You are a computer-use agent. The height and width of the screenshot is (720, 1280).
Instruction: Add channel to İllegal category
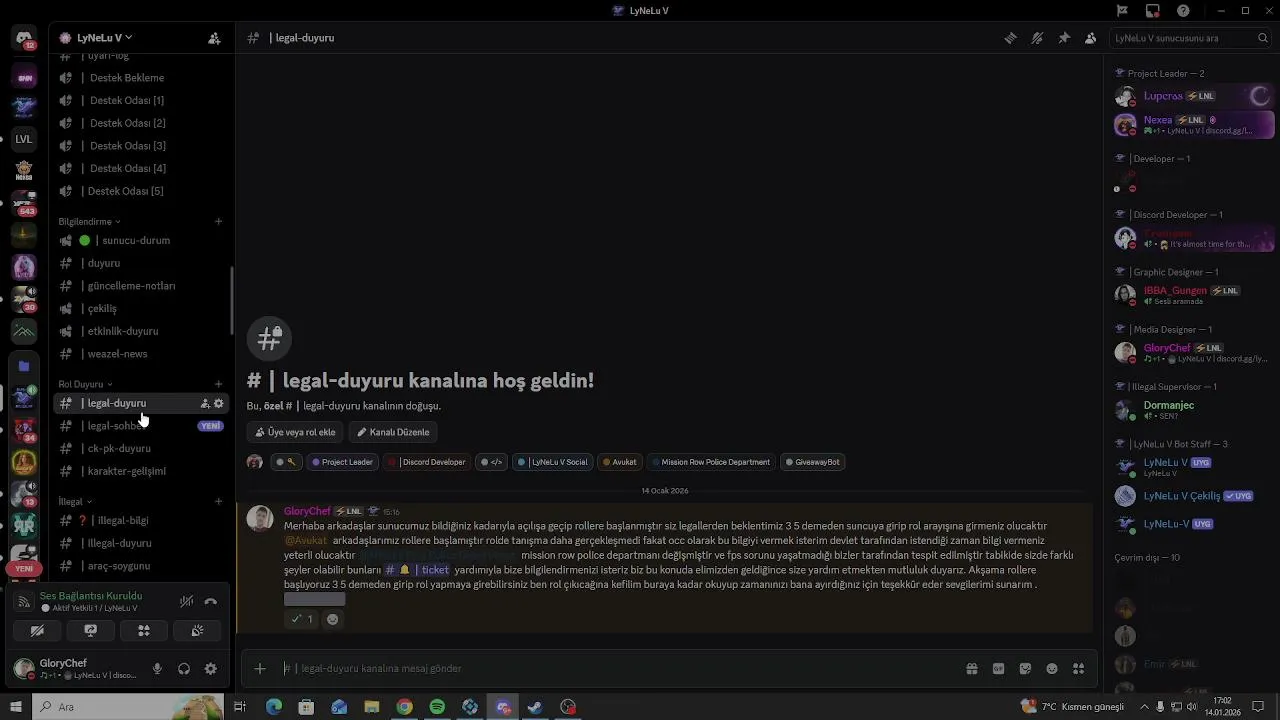(219, 502)
